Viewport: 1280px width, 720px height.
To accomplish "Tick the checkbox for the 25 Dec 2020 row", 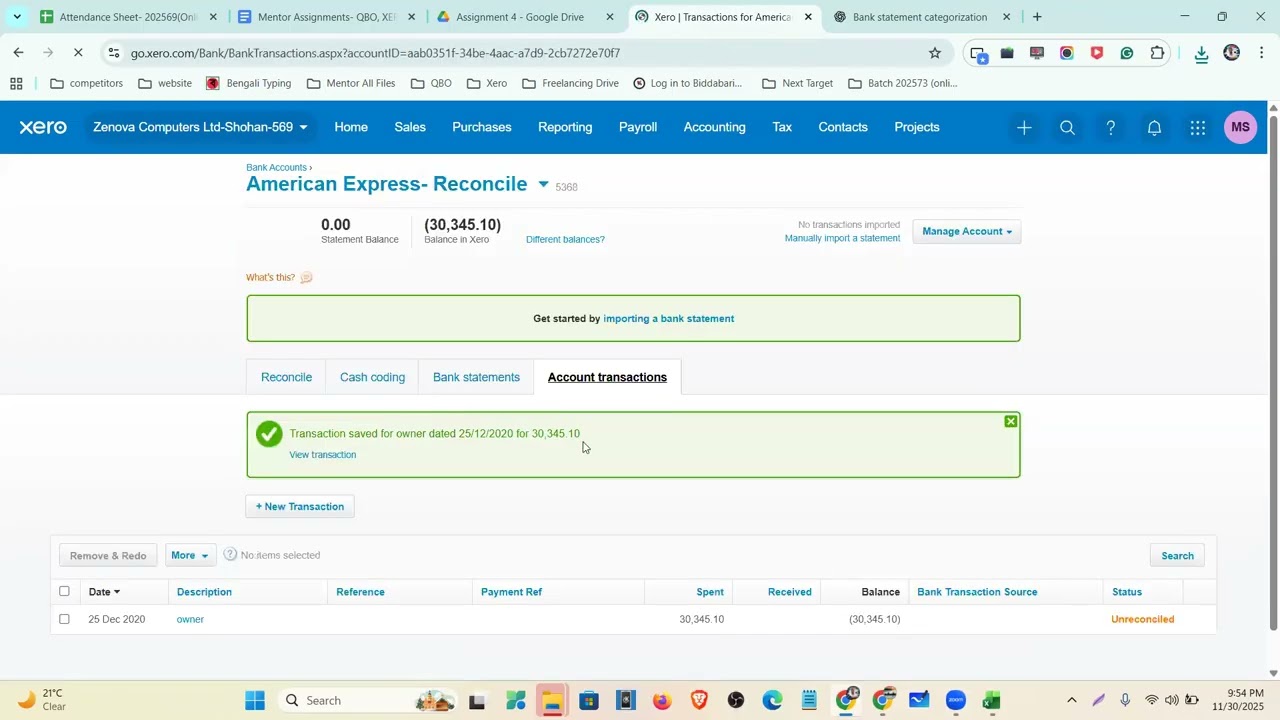I will point(64,619).
